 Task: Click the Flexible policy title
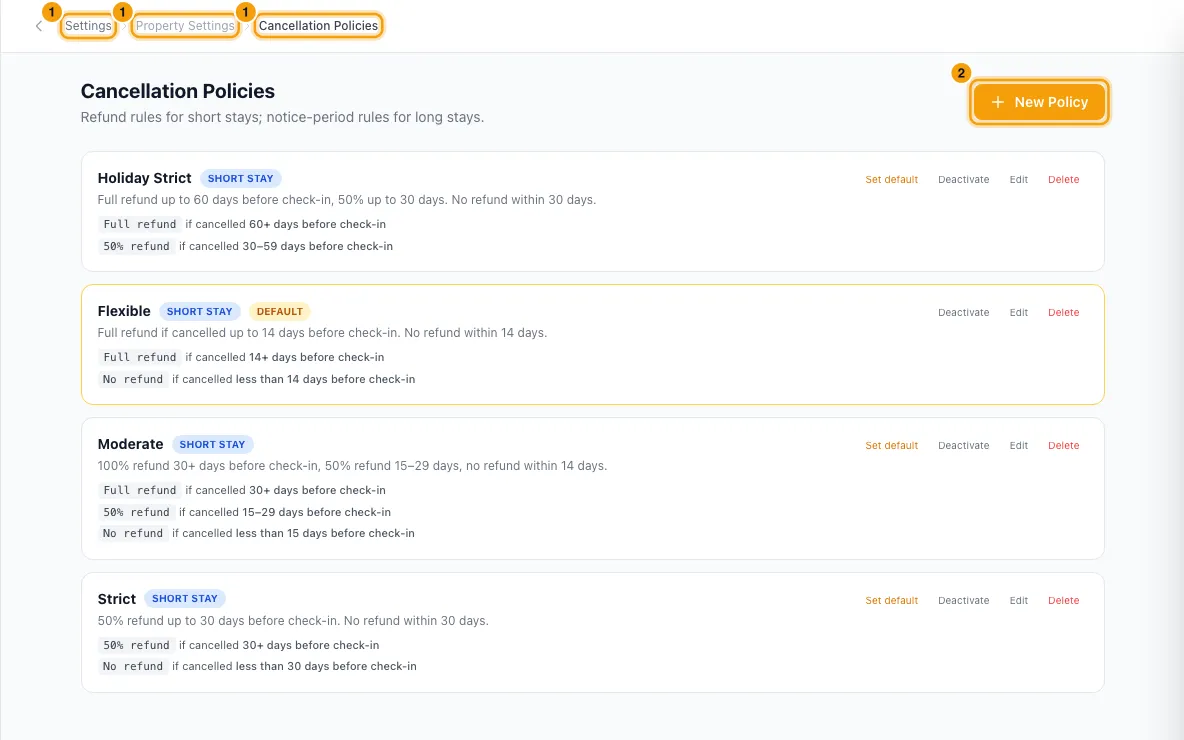point(124,311)
